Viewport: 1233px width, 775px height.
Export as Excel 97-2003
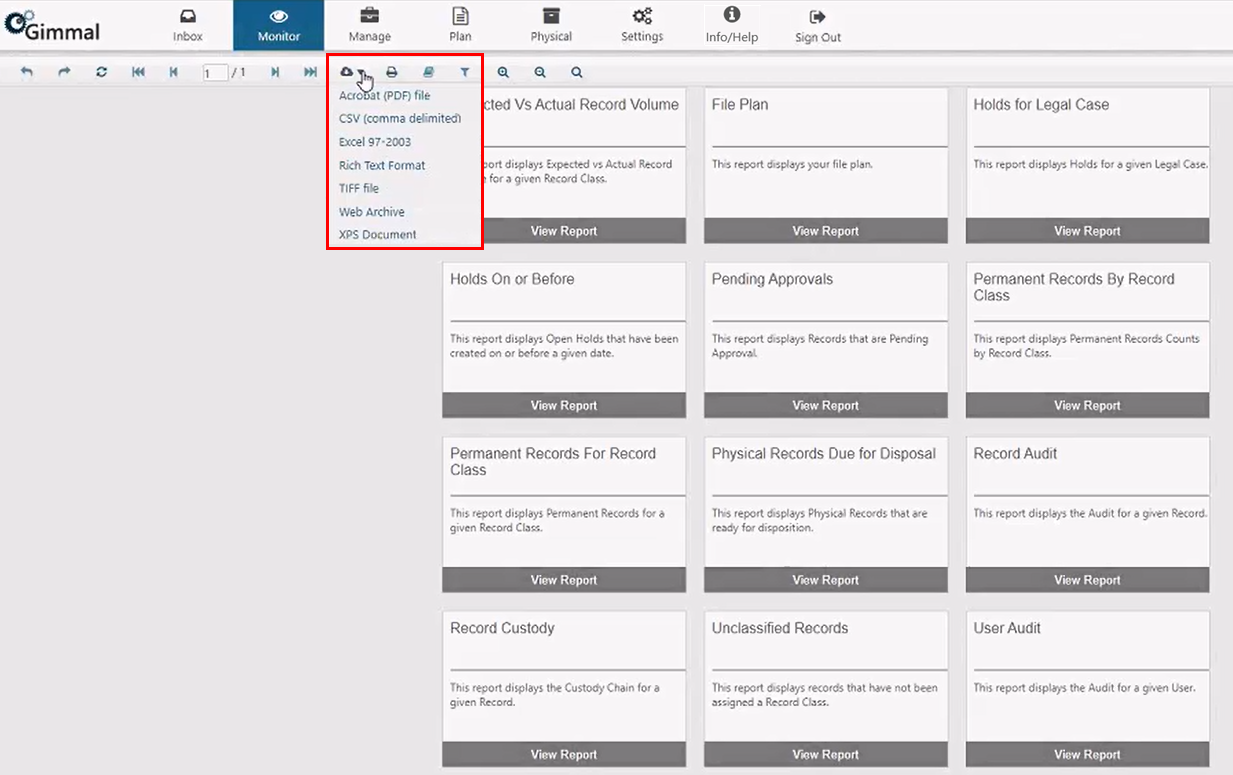[x=374, y=142]
